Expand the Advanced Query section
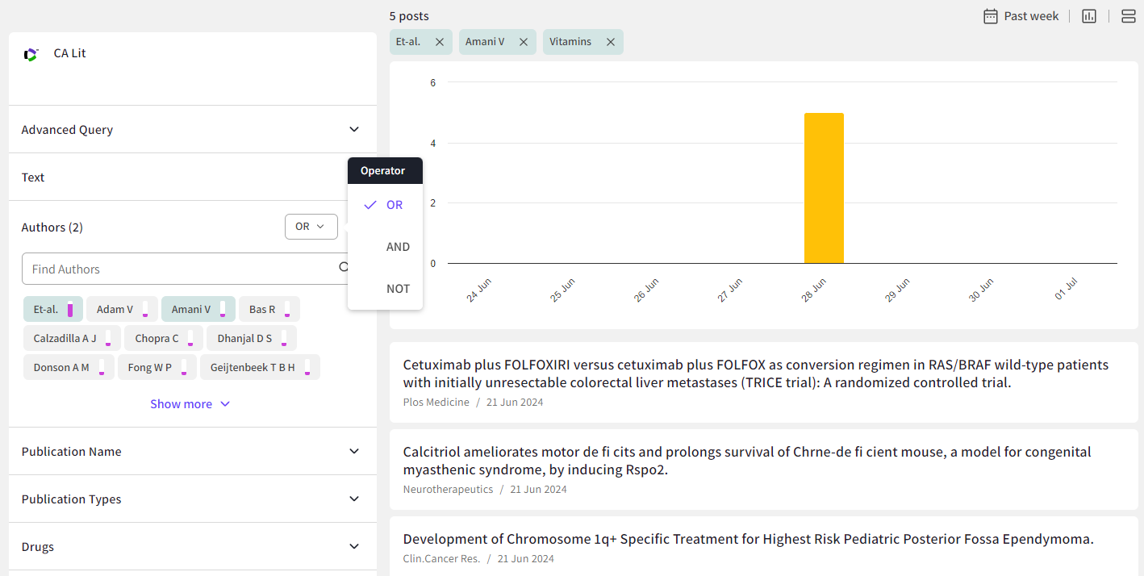1144x576 pixels. (x=354, y=130)
